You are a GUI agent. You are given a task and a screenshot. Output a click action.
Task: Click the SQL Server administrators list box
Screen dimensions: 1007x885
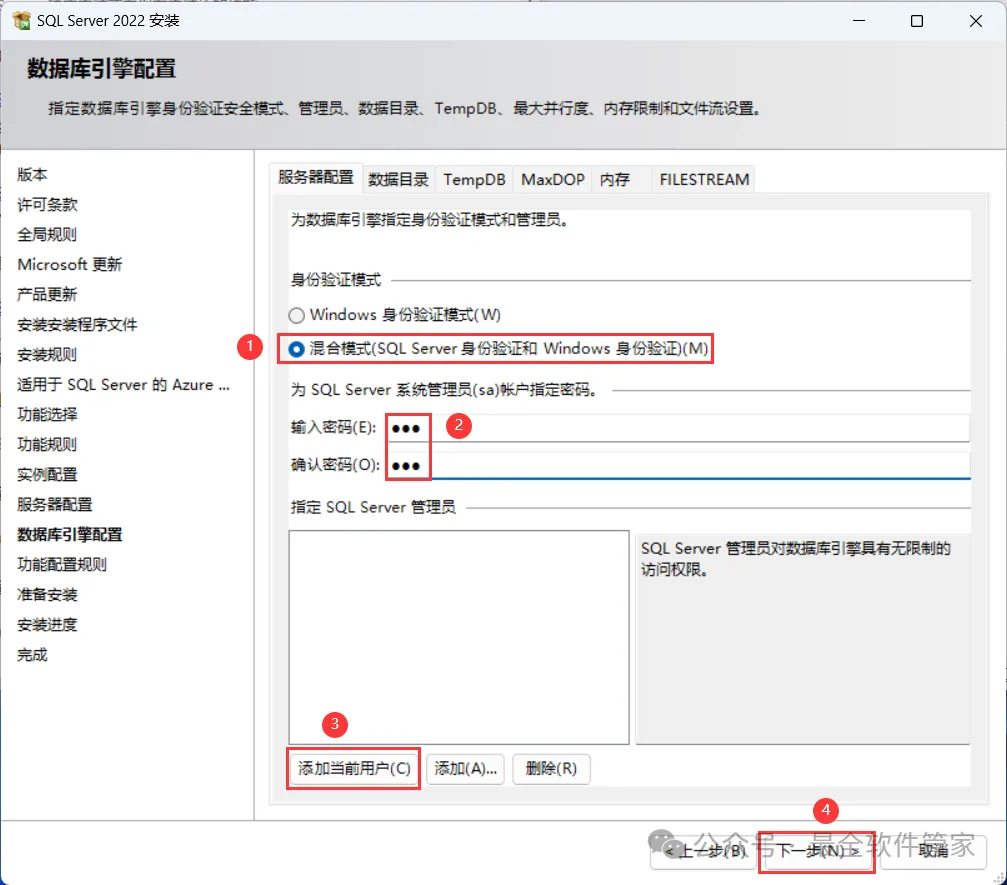pos(459,637)
